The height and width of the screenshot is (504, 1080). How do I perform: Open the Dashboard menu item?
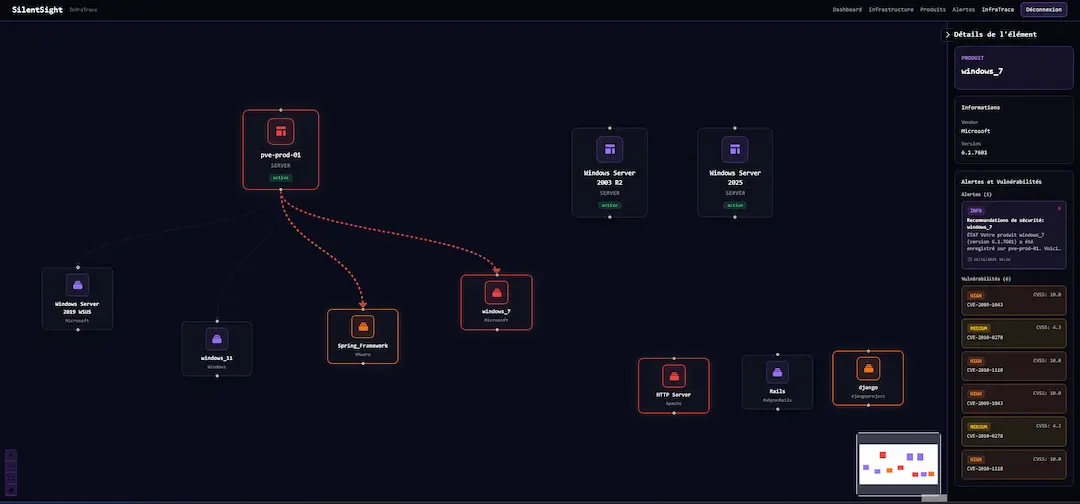coord(847,10)
